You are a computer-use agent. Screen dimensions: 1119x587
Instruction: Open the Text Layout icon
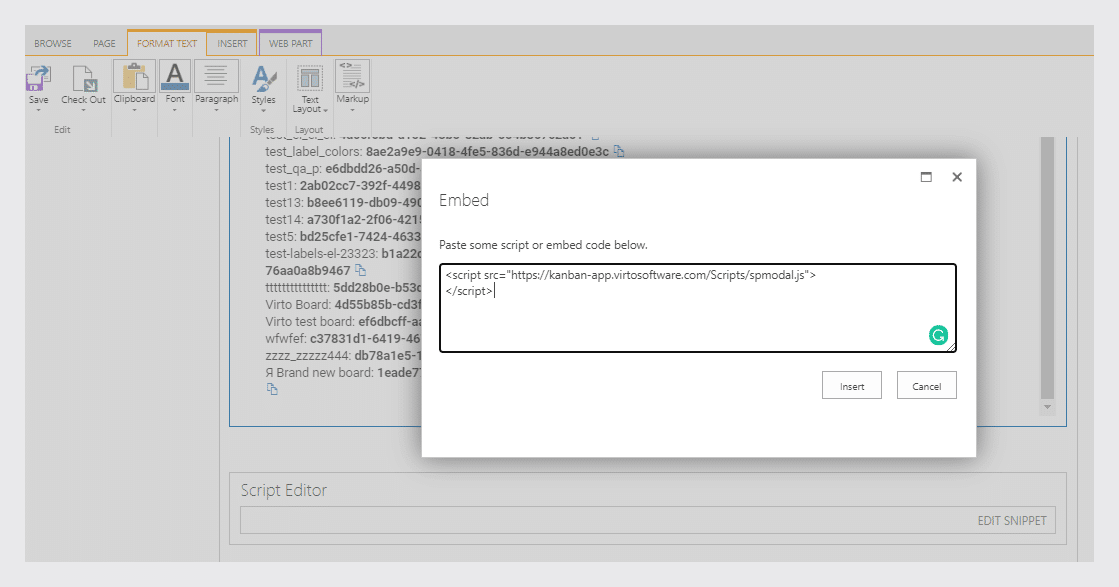(310, 78)
